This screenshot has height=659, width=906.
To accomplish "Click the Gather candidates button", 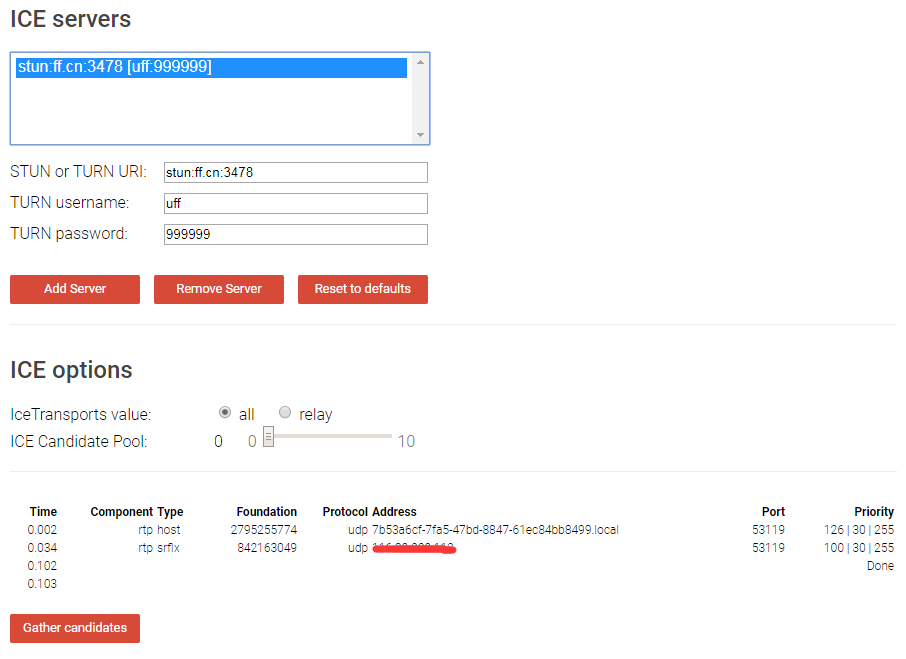I will (x=74, y=628).
